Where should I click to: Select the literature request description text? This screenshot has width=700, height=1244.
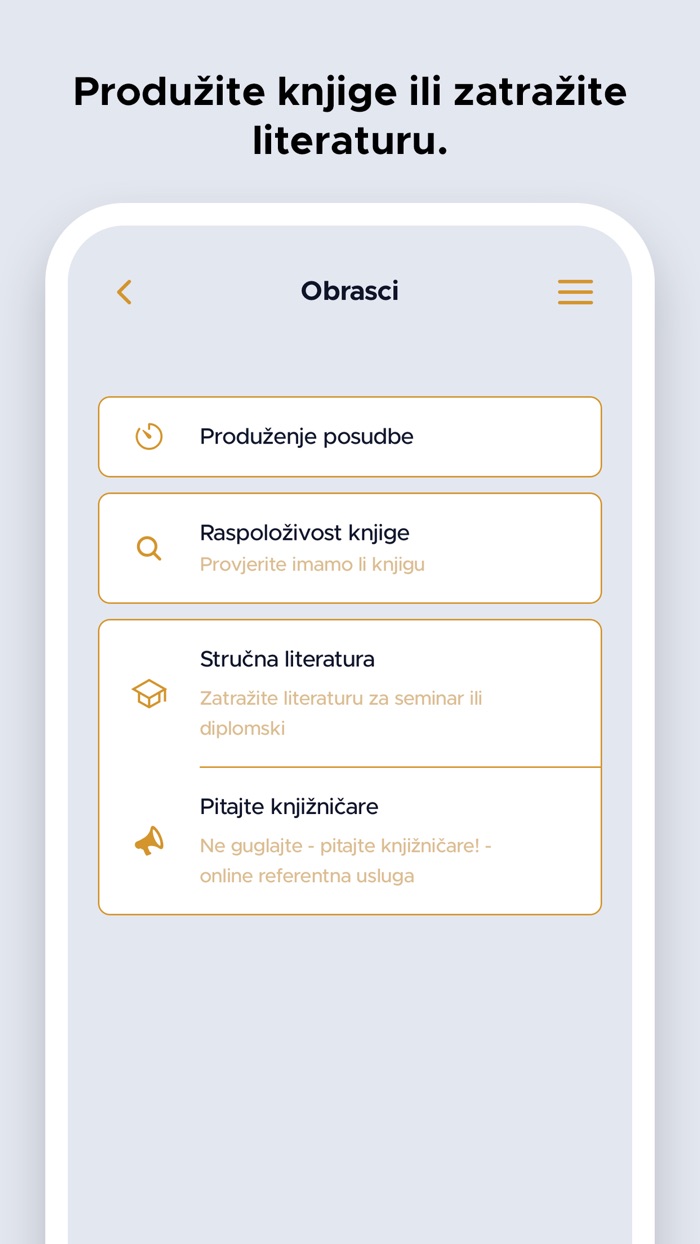click(x=342, y=712)
